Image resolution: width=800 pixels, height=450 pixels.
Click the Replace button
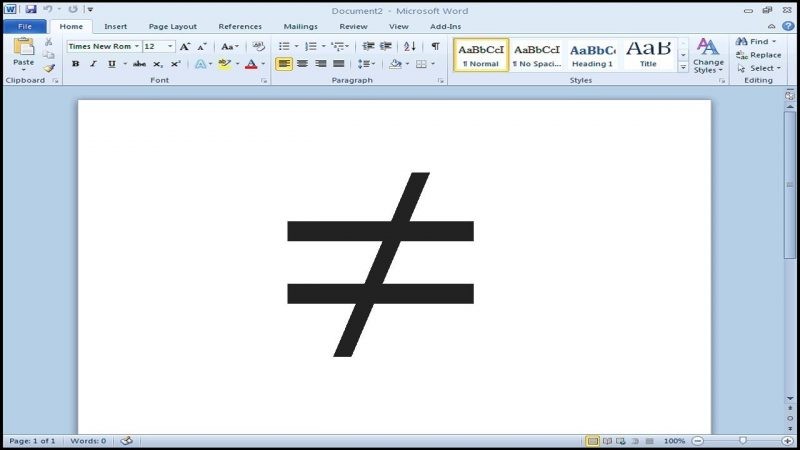[759, 55]
